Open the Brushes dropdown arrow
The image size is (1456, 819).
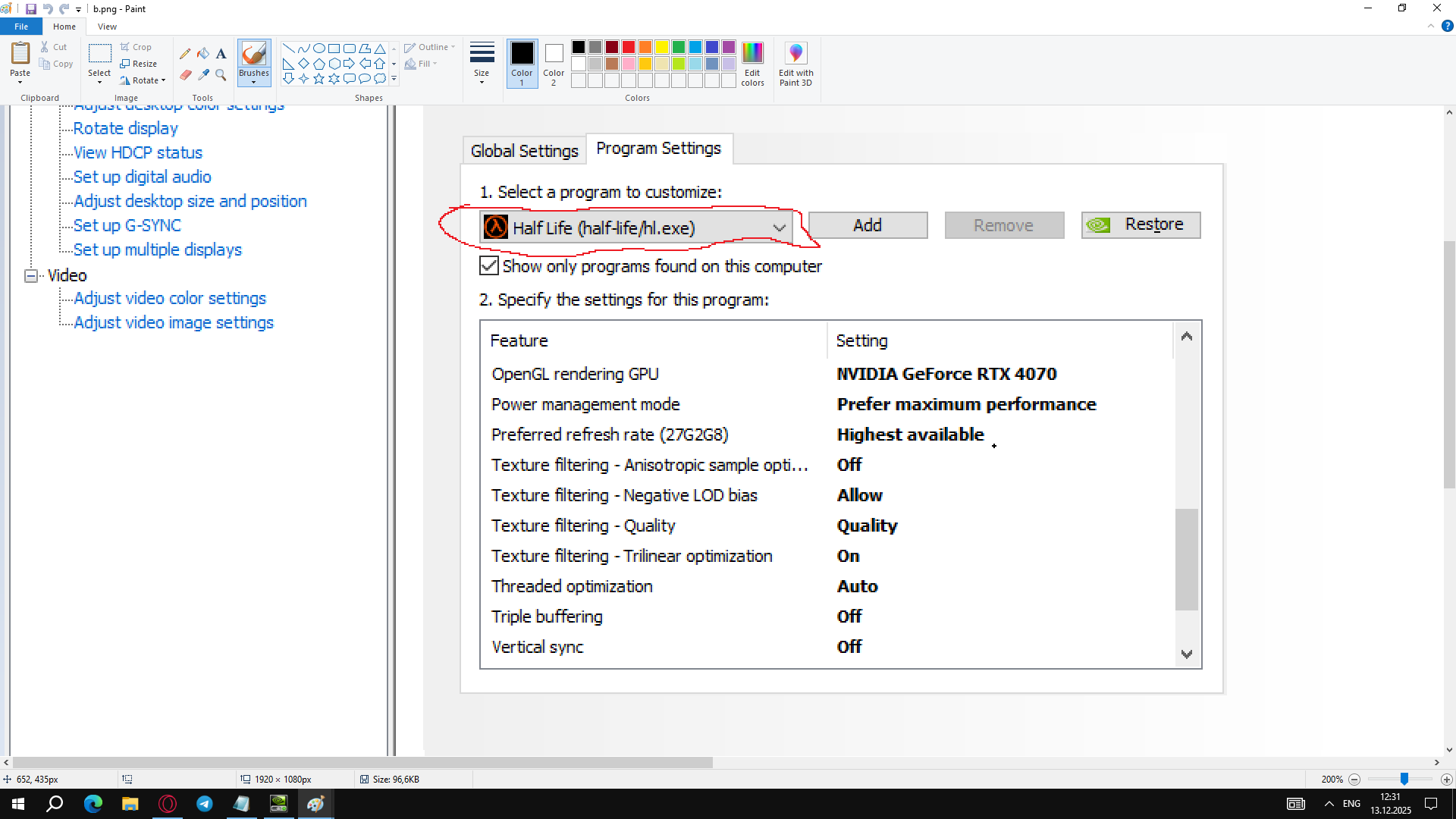click(253, 82)
